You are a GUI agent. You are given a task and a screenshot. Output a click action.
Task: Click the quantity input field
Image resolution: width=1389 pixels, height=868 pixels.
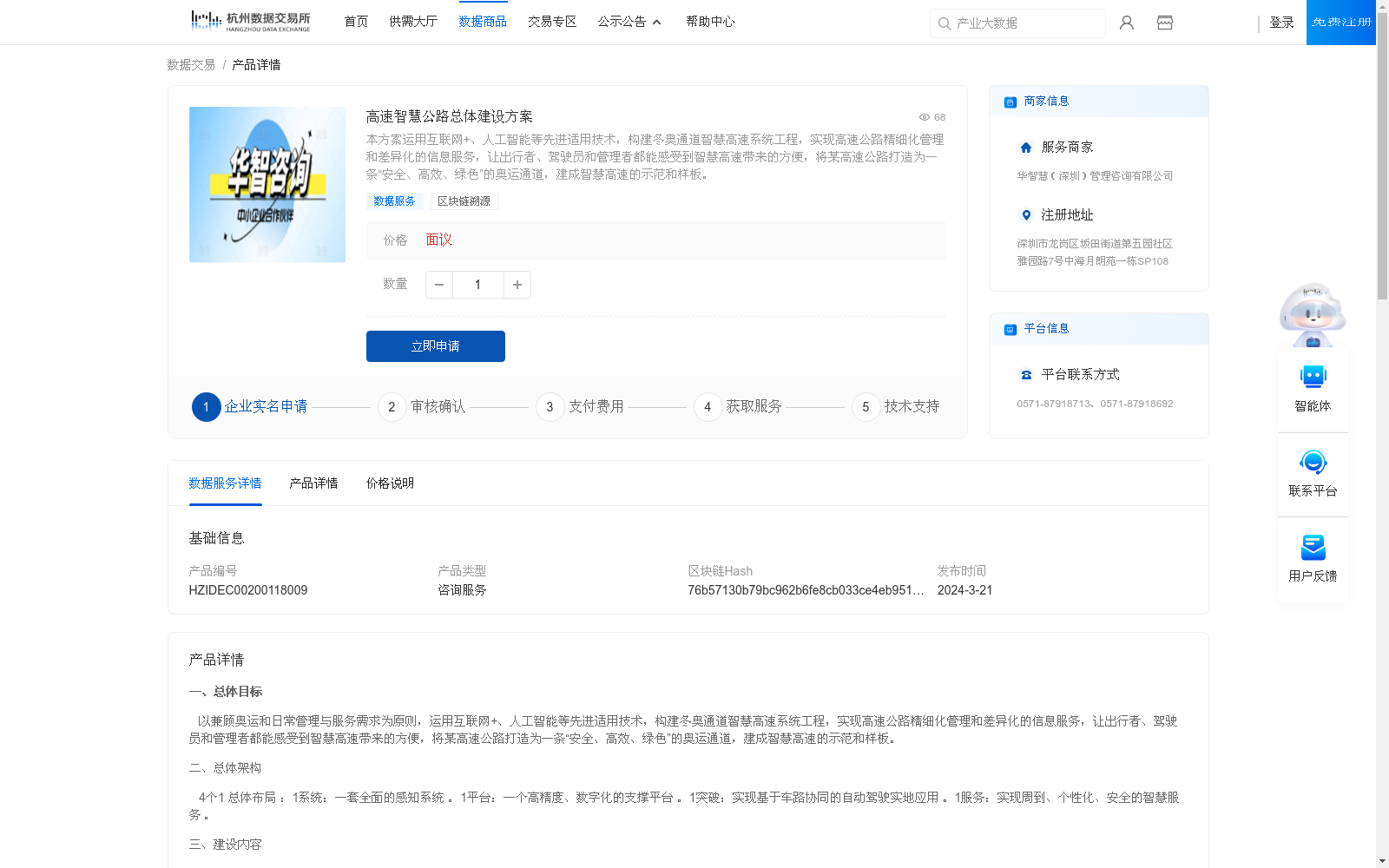point(478,285)
